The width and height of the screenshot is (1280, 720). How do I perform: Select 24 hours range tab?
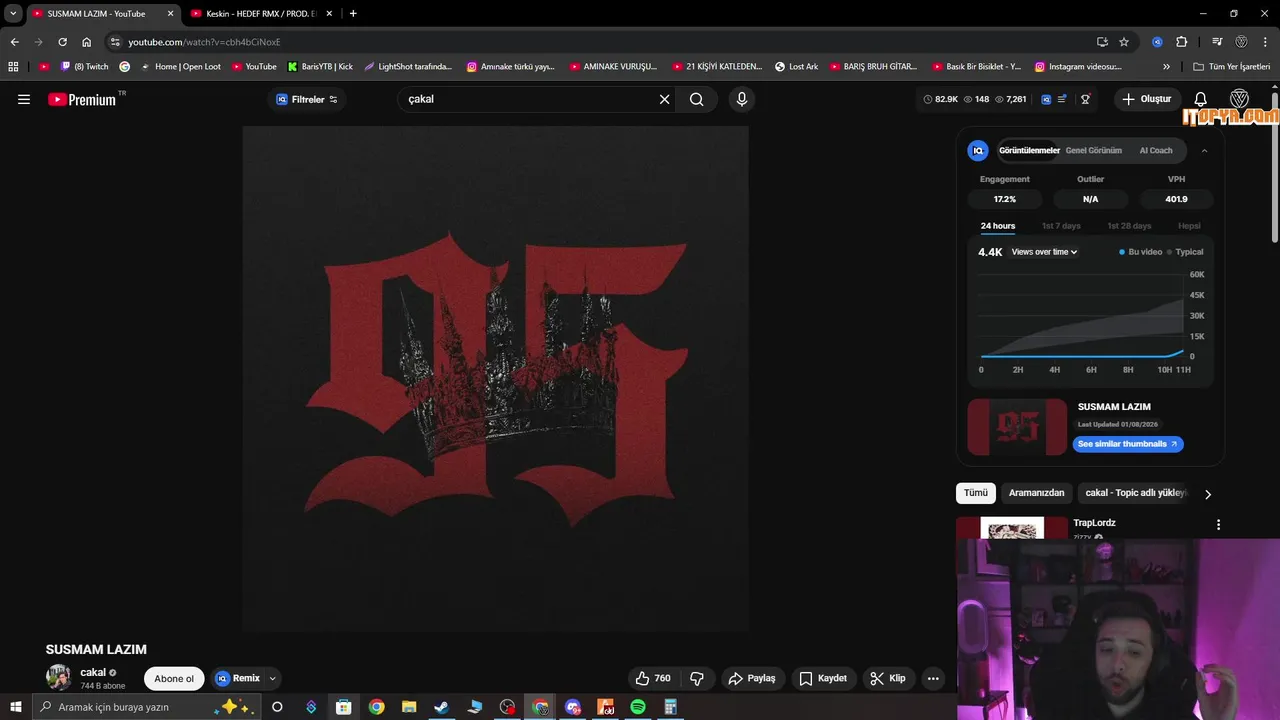tap(997, 226)
